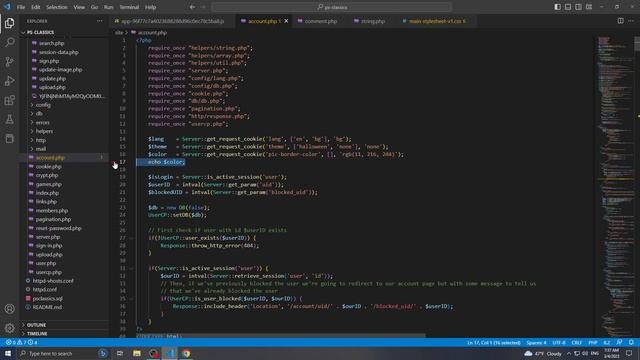Click the Split Editor icon
Viewport: 640px width, 360px height.
point(620,21)
